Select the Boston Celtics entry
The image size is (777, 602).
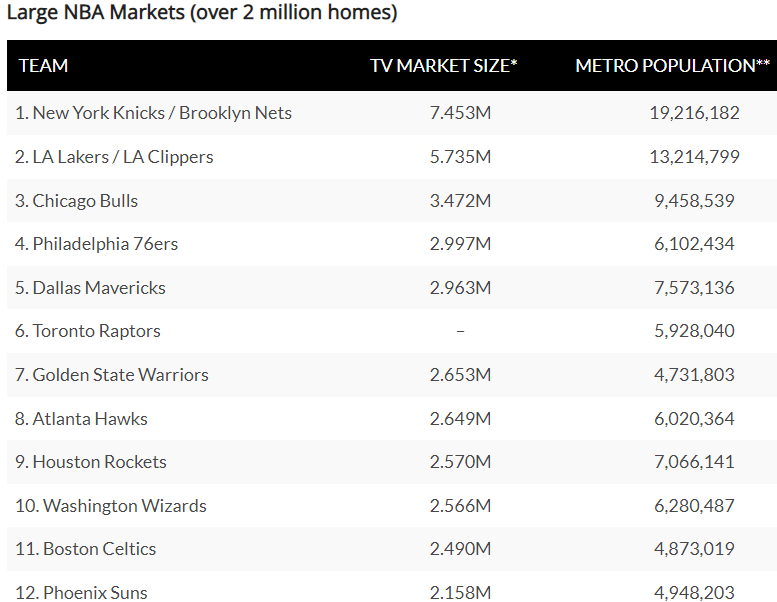[x=85, y=549]
